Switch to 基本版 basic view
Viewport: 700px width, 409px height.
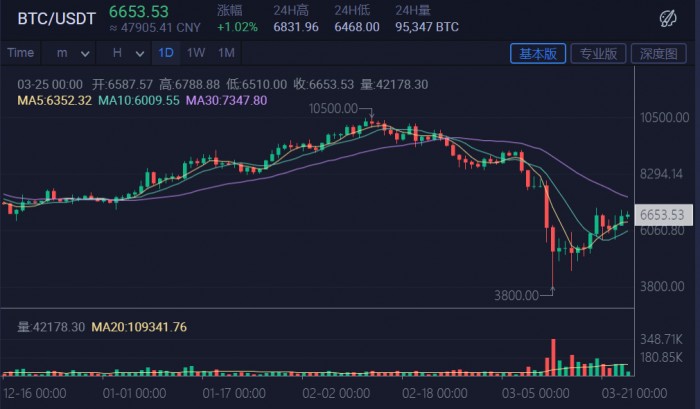click(x=538, y=54)
